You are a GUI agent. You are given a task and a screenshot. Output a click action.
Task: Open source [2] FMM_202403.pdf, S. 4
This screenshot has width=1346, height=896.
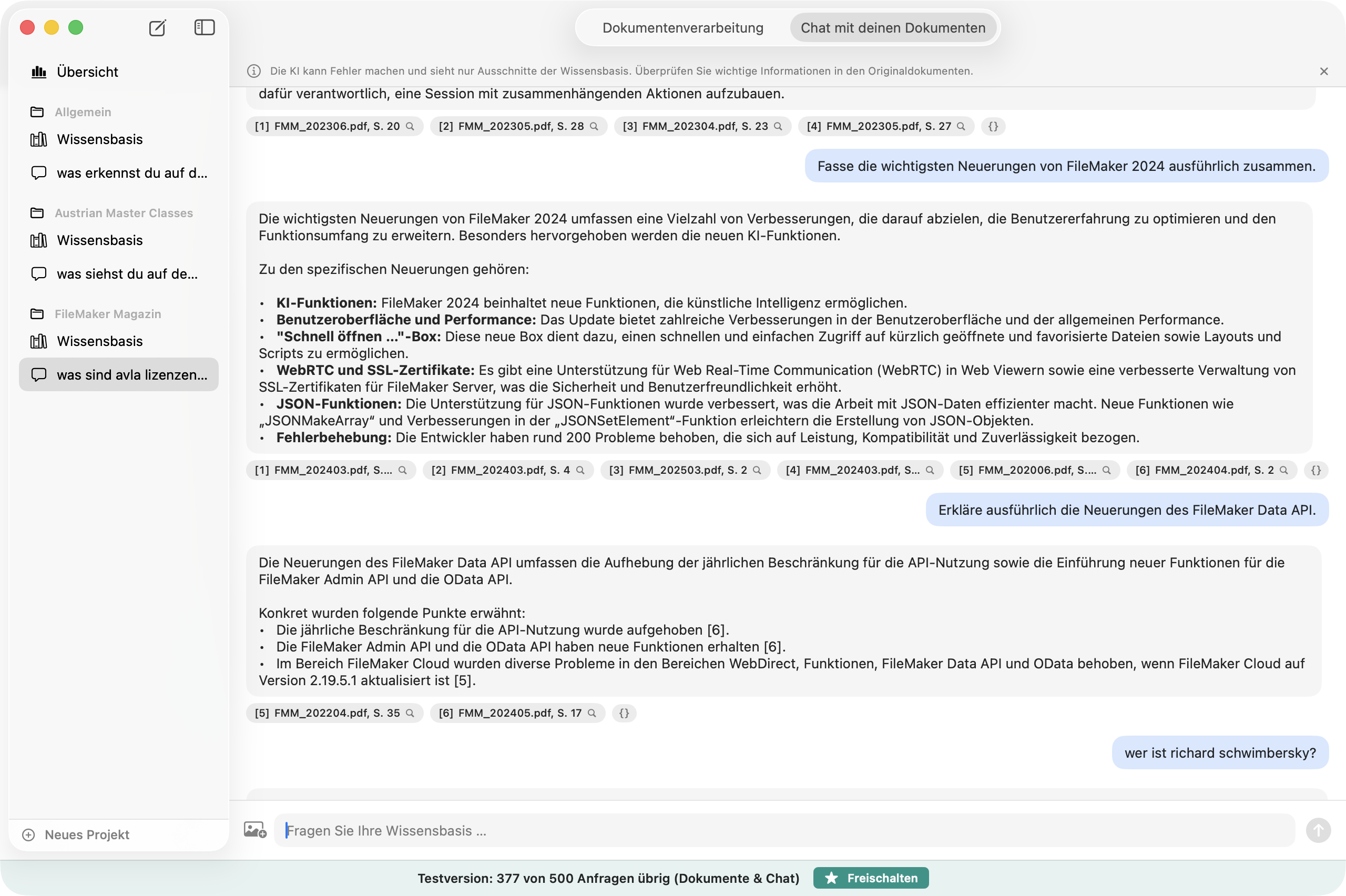[508, 470]
